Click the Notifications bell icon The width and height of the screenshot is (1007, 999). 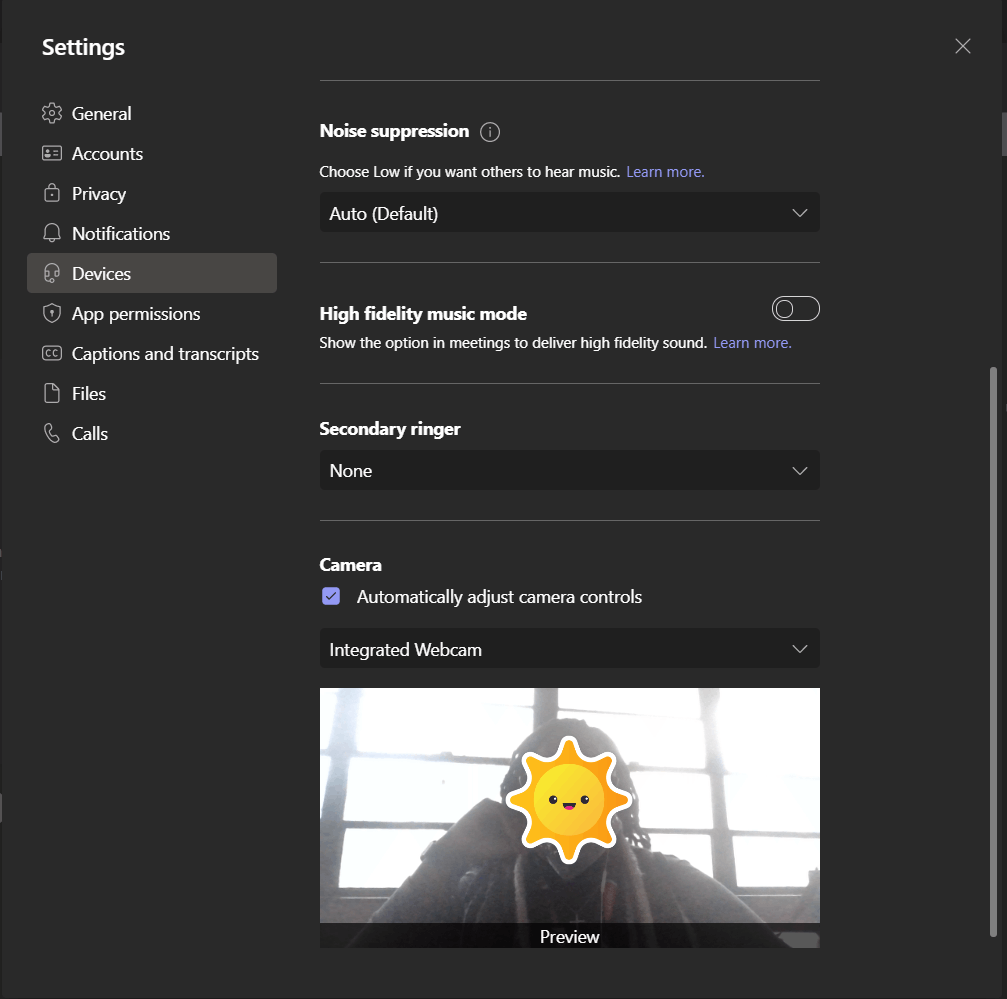click(x=52, y=233)
